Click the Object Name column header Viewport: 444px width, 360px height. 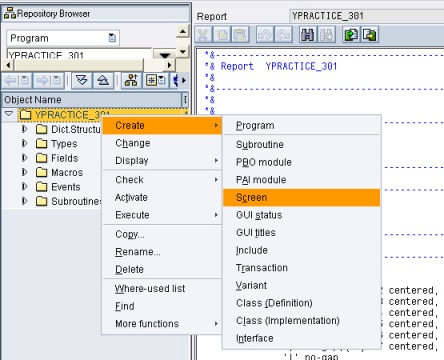tap(92, 100)
